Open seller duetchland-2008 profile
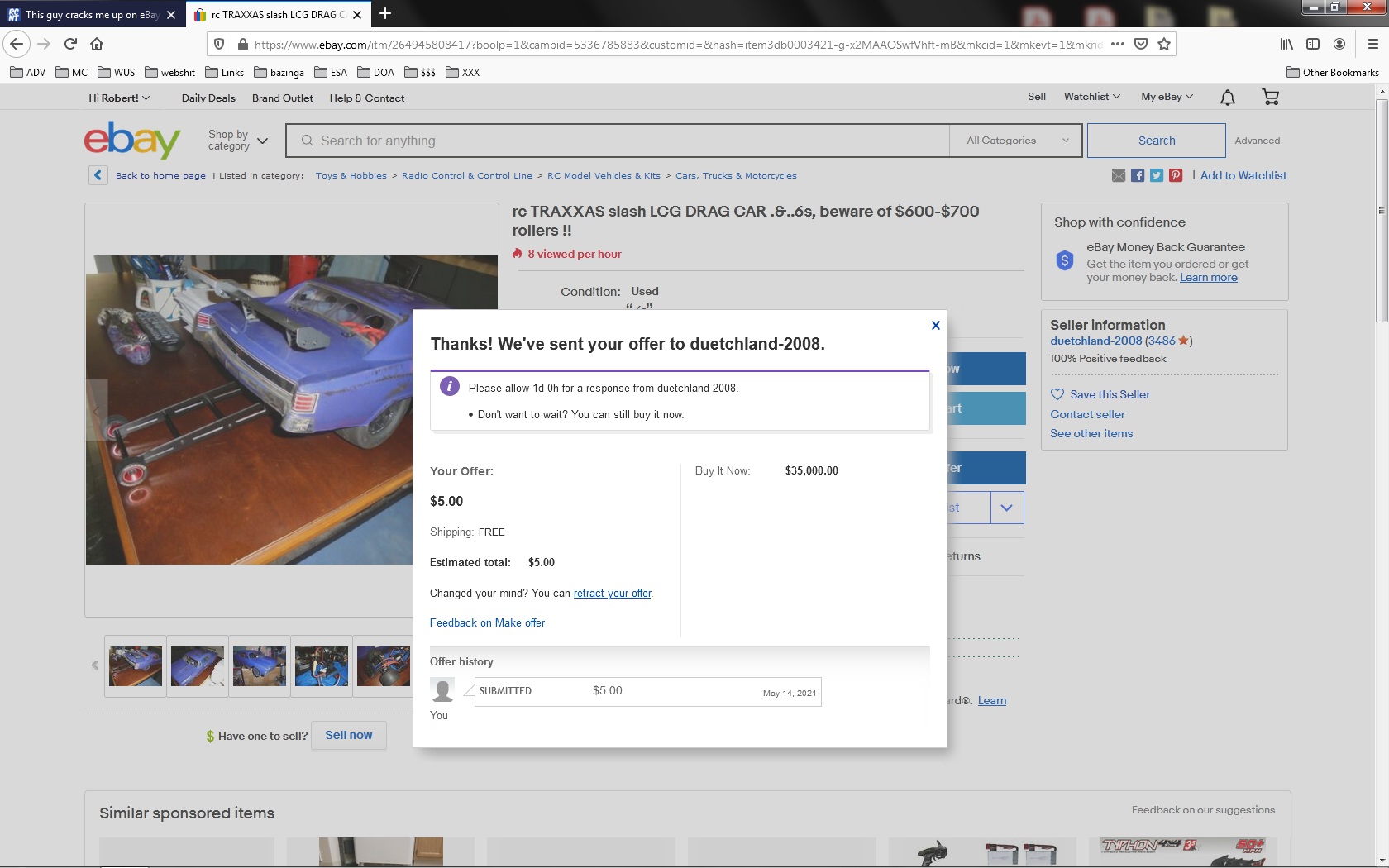Screen dimensions: 1389x868 (x=1096, y=341)
